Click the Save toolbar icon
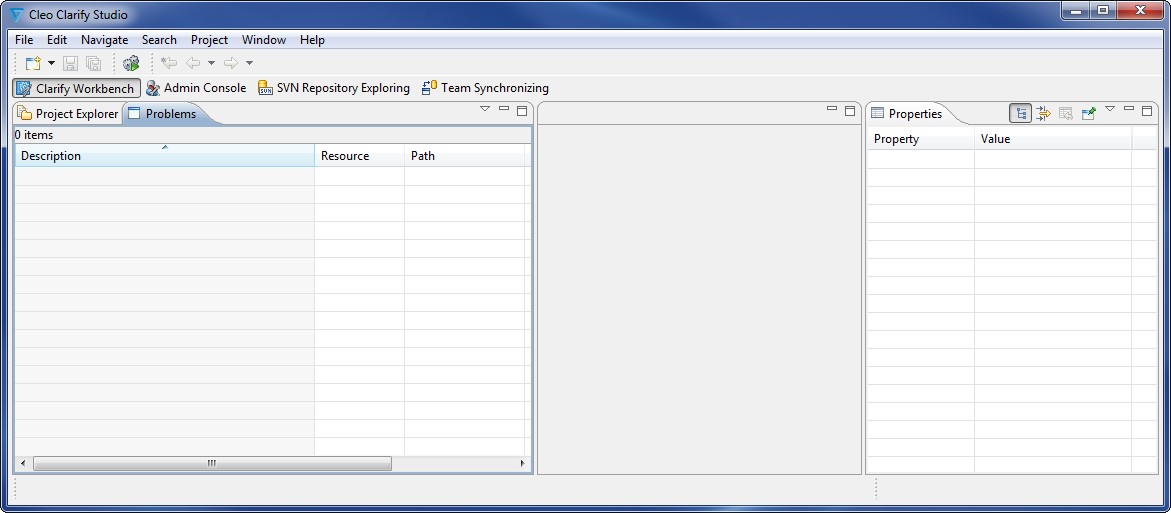 [70, 63]
